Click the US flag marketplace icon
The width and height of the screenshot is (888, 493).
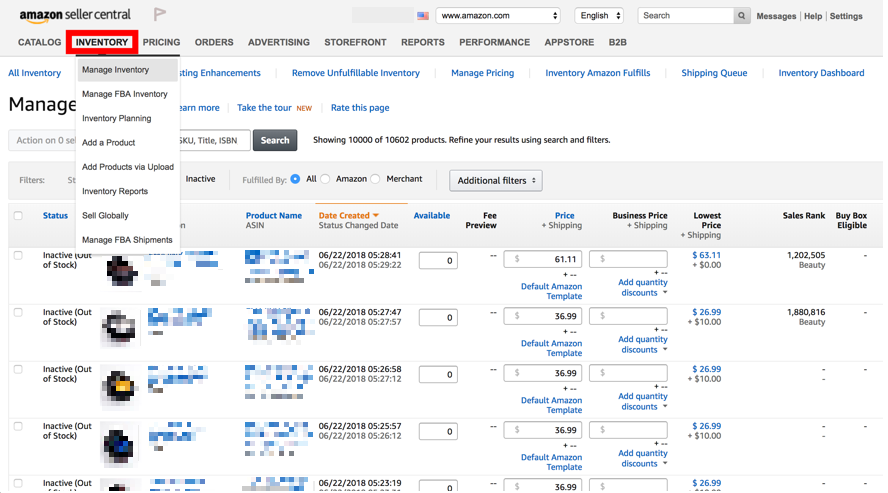[x=422, y=16]
